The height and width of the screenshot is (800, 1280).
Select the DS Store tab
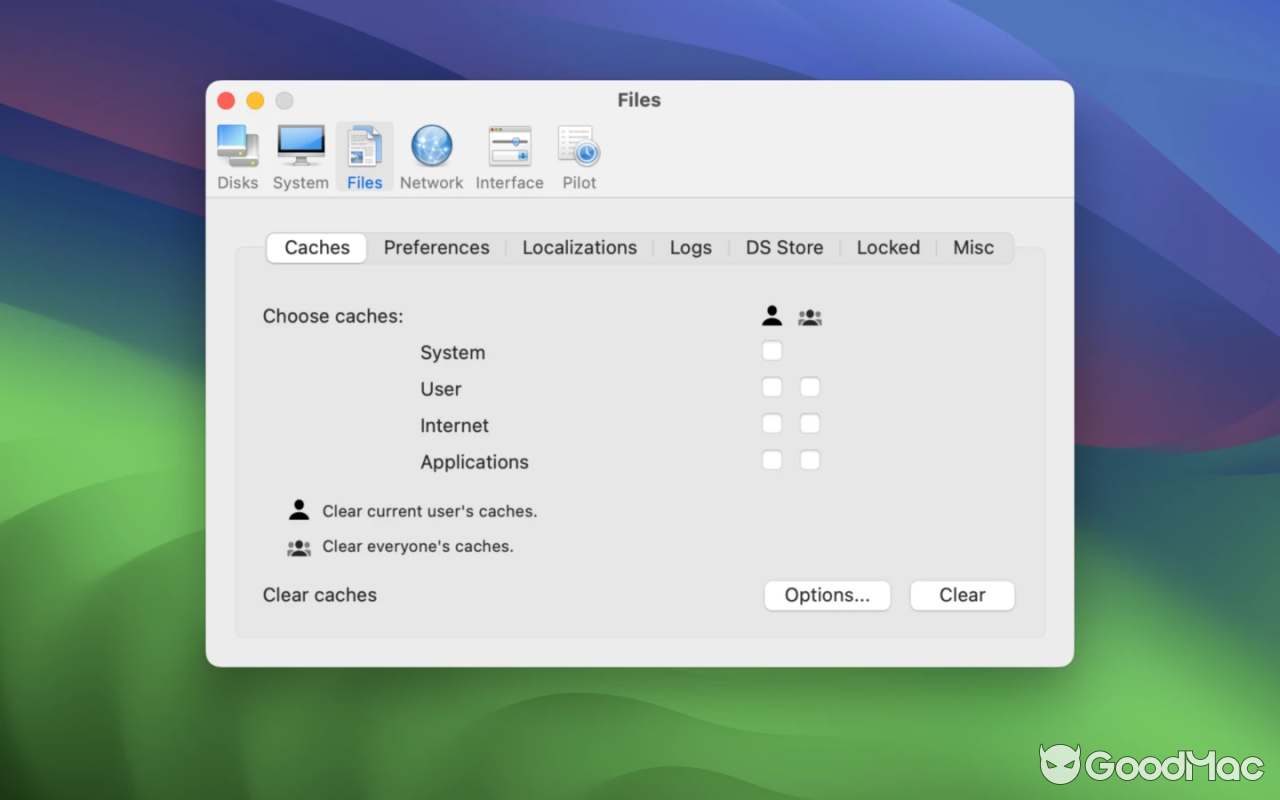[784, 247]
